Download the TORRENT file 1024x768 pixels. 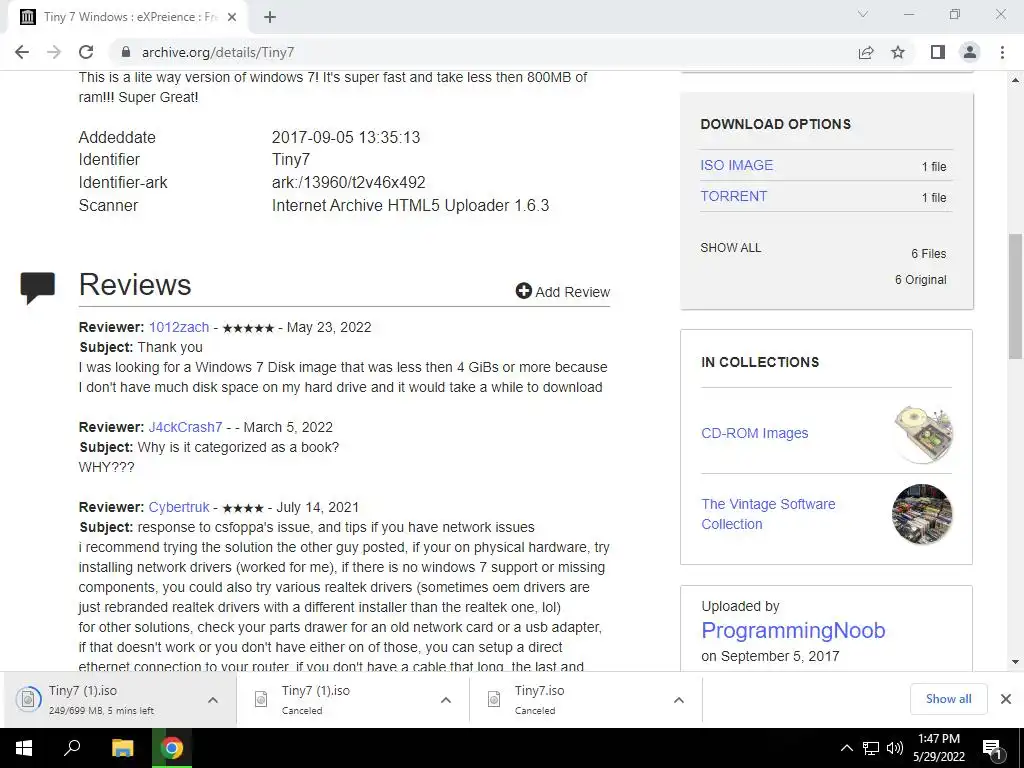coord(734,197)
